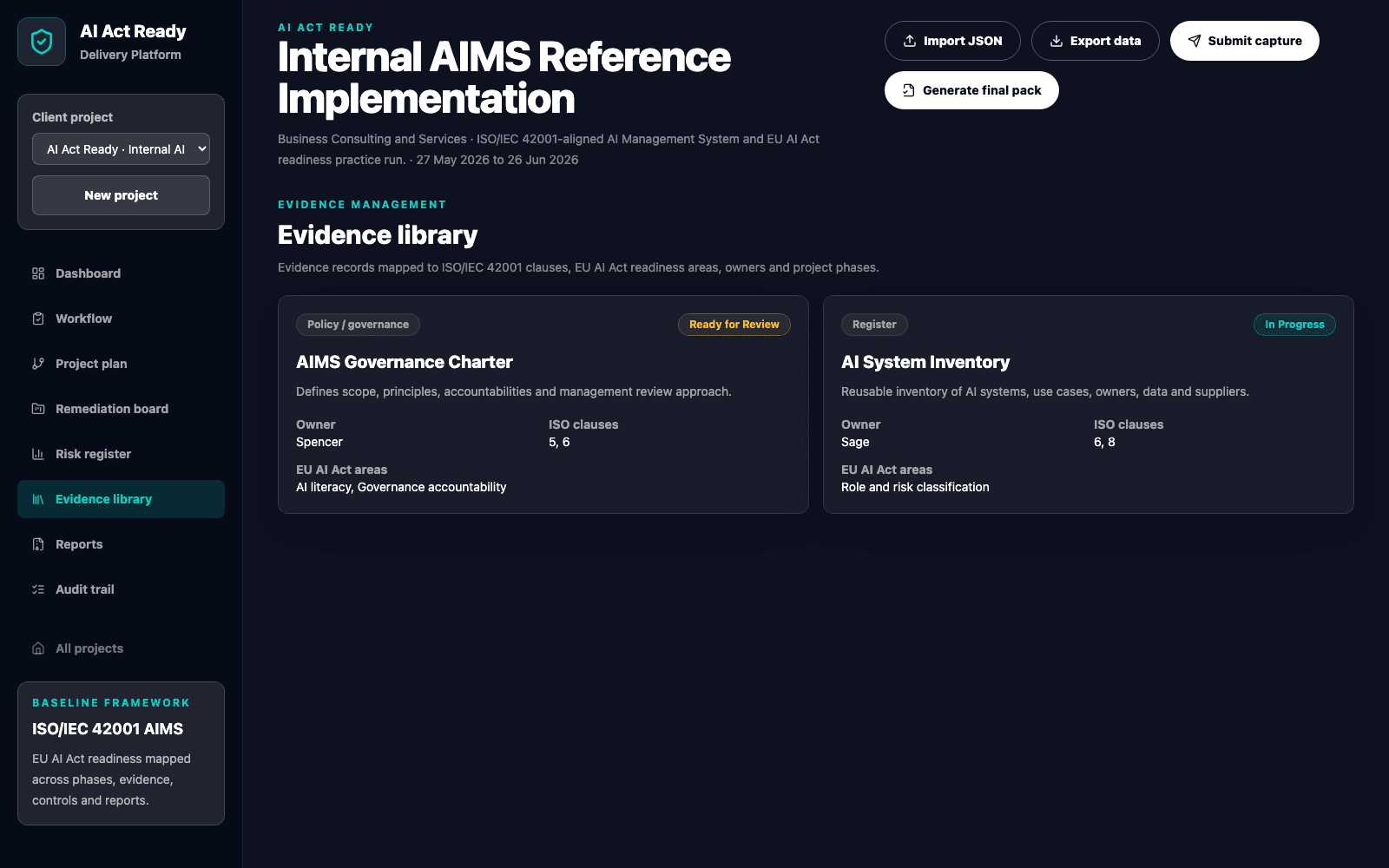The height and width of the screenshot is (868, 1389).
Task: Open the Dashboard page
Action: [x=121, y=273]
